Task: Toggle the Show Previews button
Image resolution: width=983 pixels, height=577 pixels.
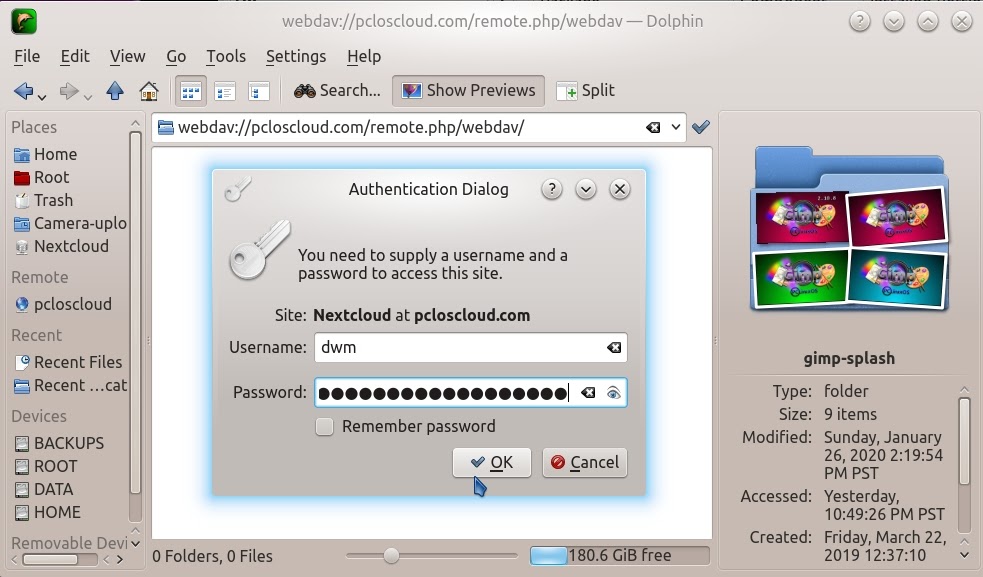Action: coord(468,91)
